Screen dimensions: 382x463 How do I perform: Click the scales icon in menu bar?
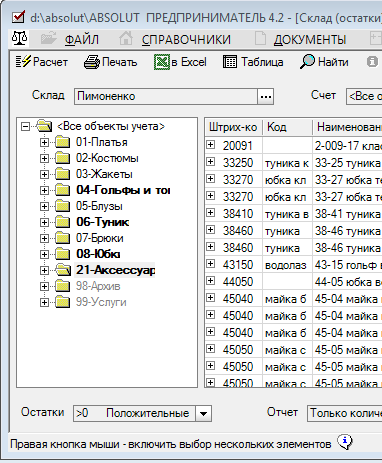(x=19, y=39)
